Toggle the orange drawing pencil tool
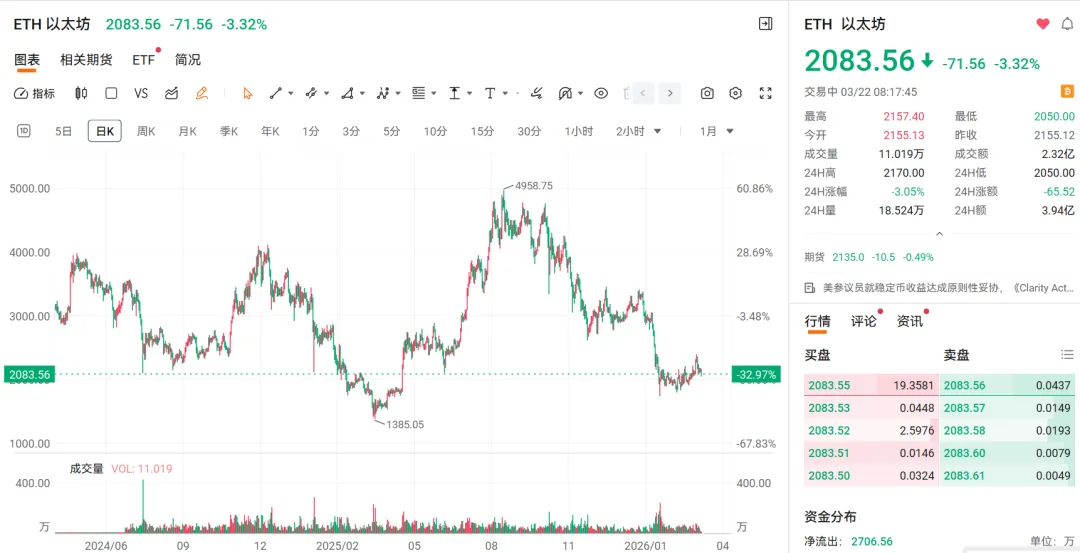1080x553 pixels. click(201, 94)
